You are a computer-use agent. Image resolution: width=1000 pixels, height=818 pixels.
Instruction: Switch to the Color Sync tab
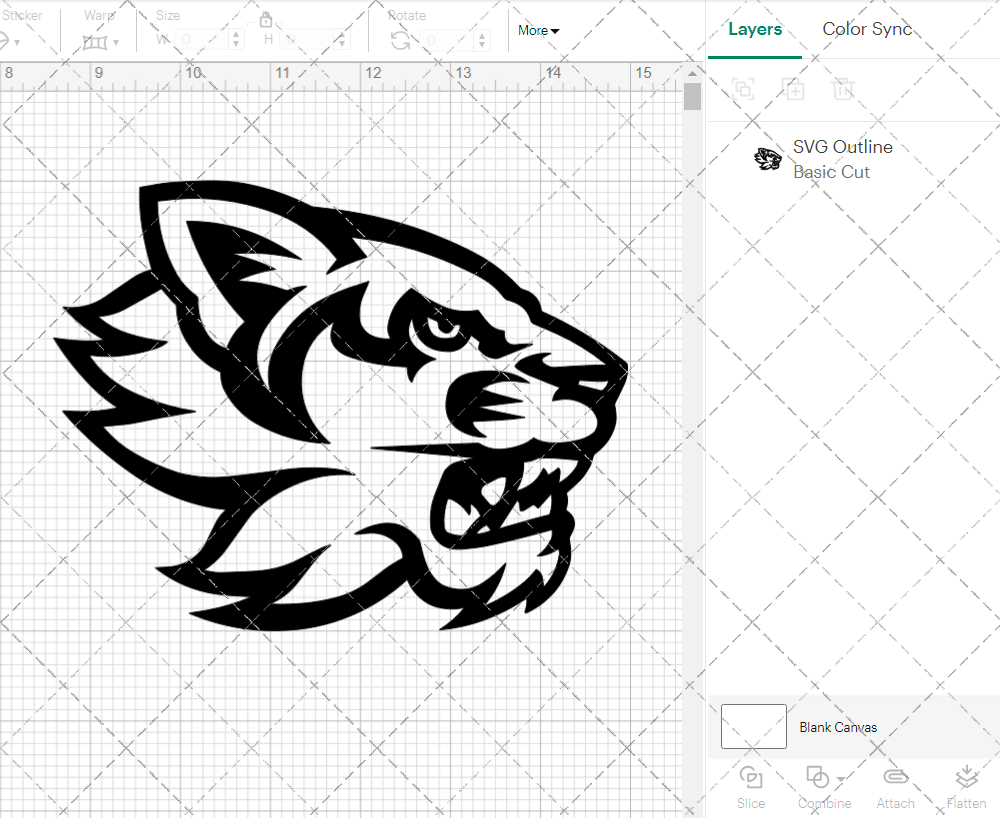tap(867, 29)
